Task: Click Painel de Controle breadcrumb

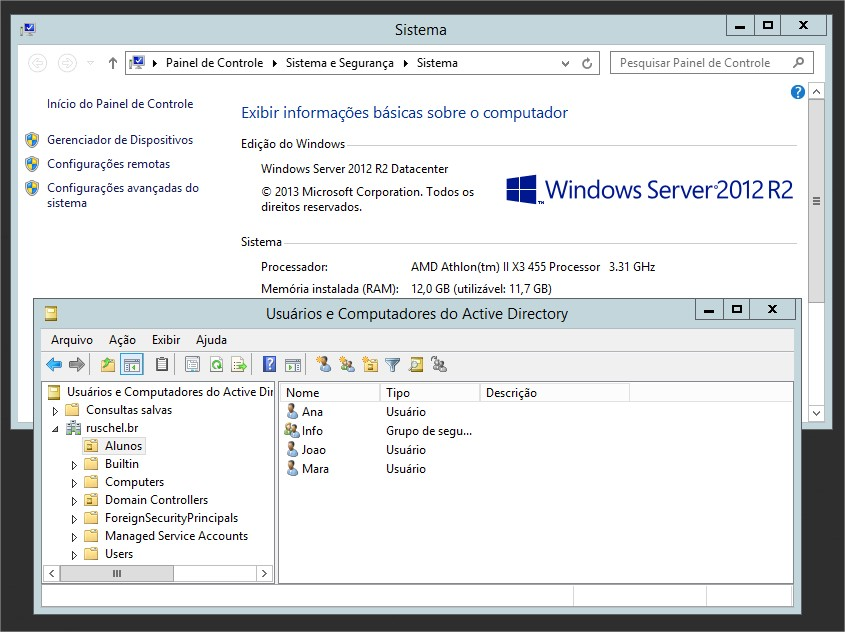Action: [214, 63]
